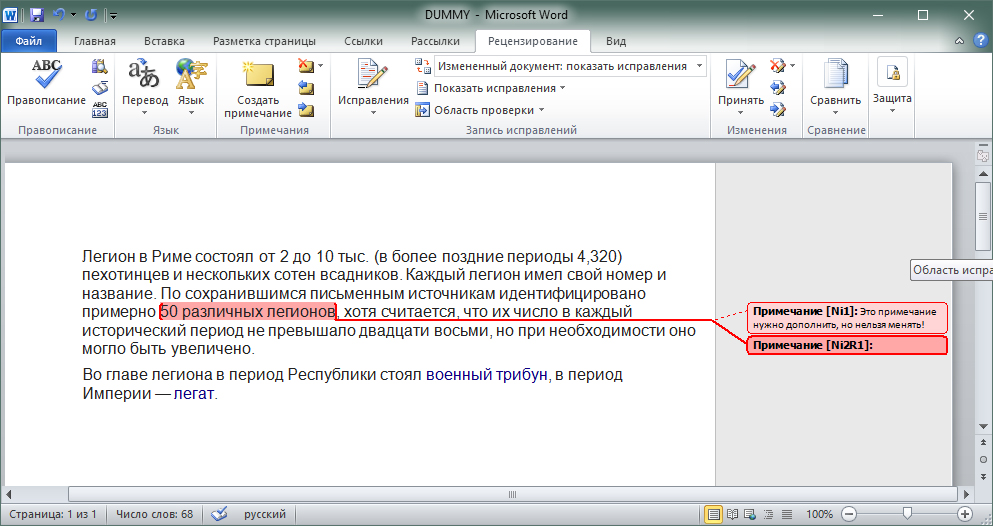
Task: Click the Страница: 1 из 1 indicator
Action: (53, 514)
